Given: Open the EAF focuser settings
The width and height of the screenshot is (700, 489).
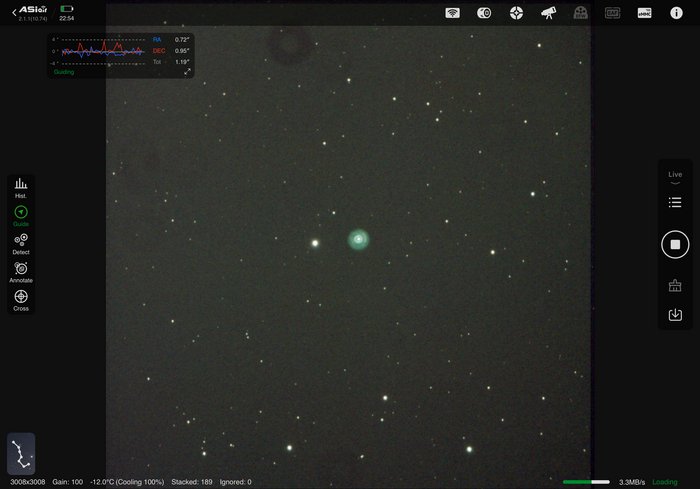Looking at the screenshot, I should (x=612, y=13).
